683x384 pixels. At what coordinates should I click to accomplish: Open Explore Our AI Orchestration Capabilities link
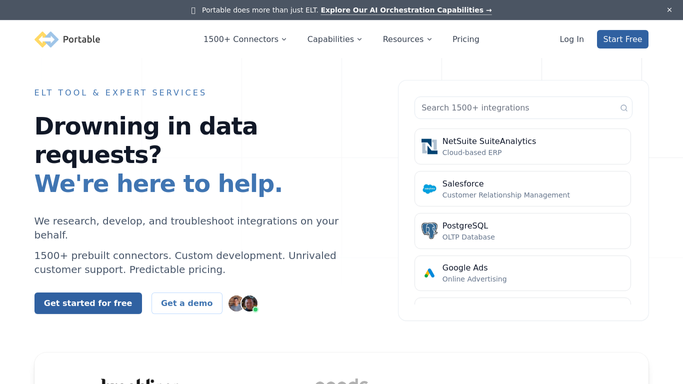(x=406, y=10)
